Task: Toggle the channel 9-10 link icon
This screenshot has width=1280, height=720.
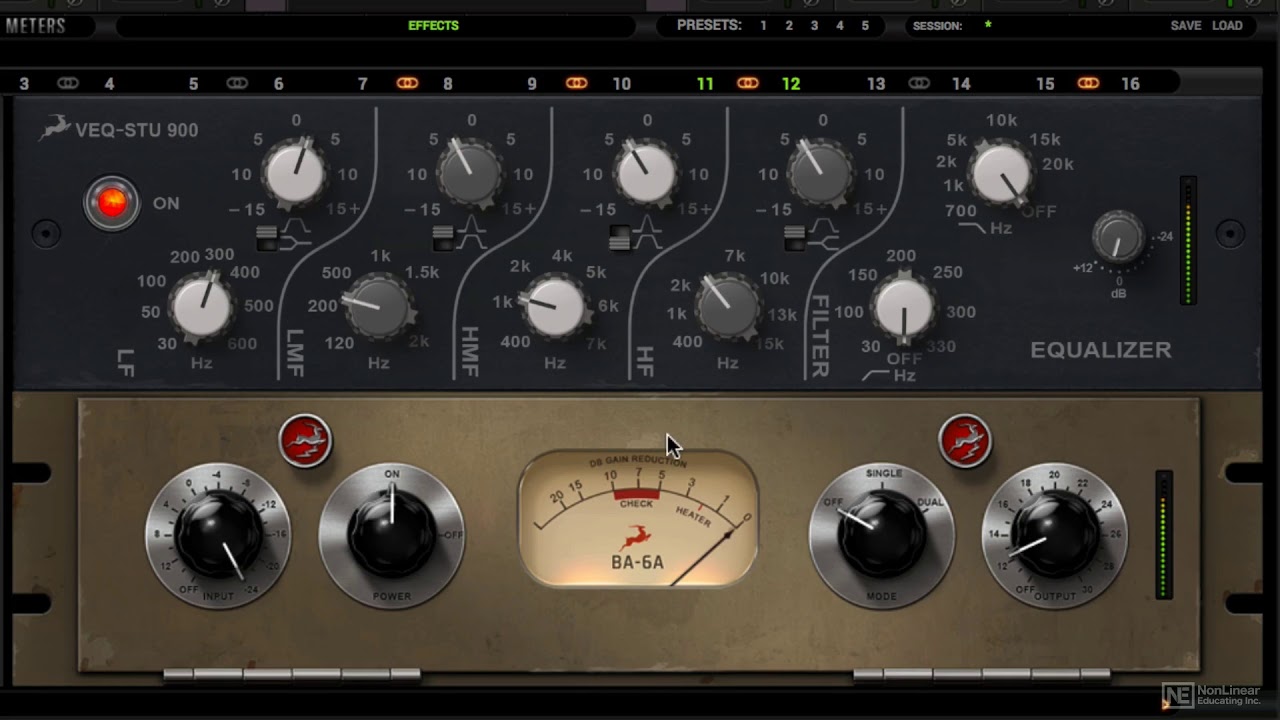Action: coord(576,83)
